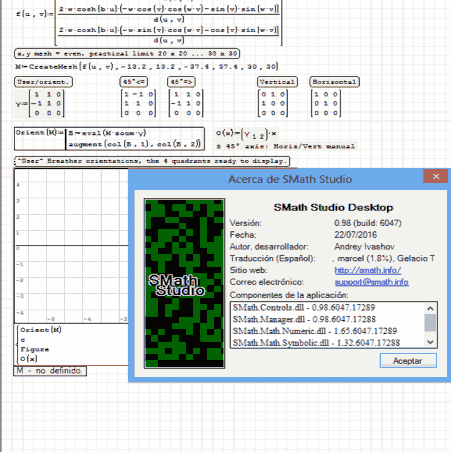Image resolution: width=451 pixels, height=452 pixels.
Task: Click the date value 22/07/2016
Action: [x=355, y=235]
